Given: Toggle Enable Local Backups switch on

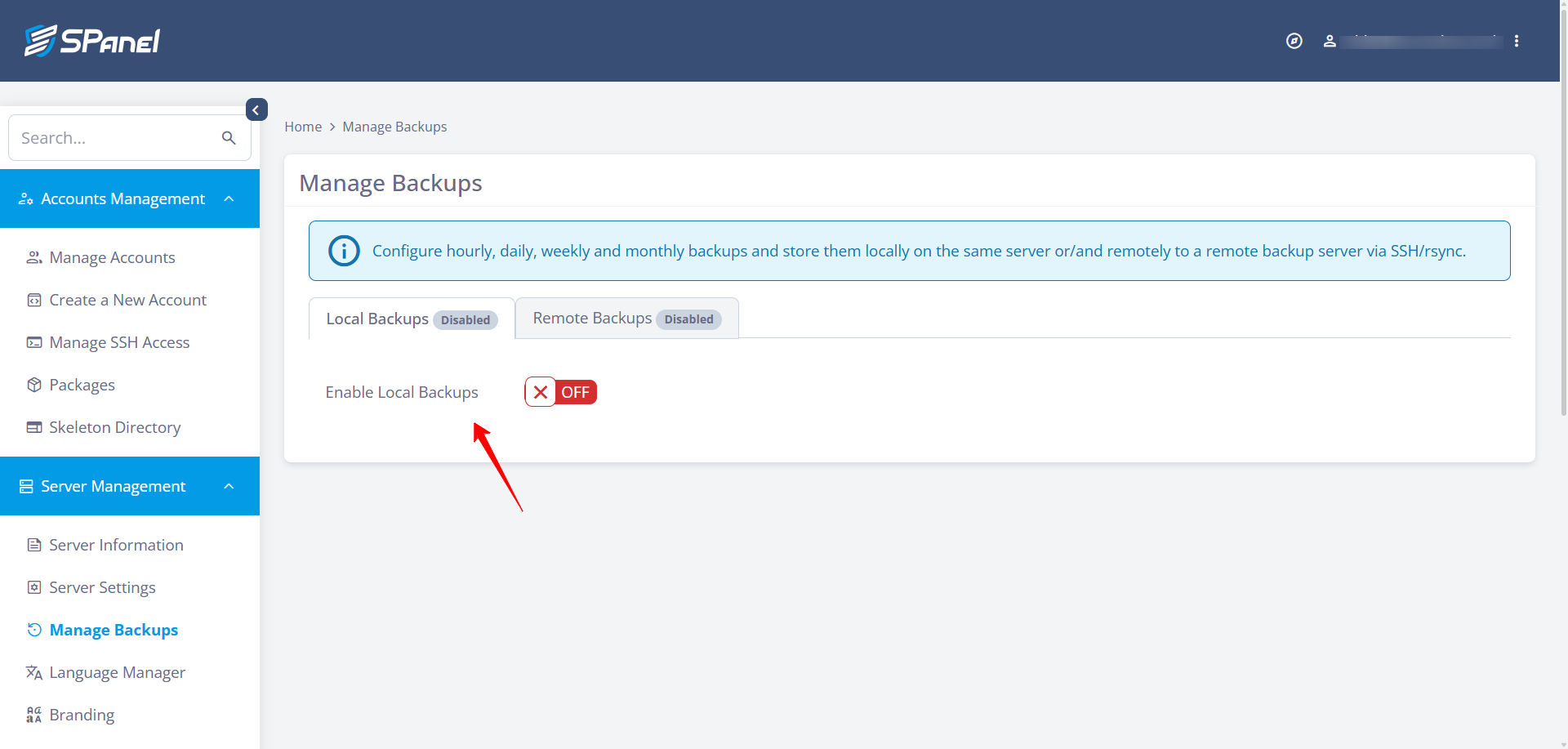Looking at the screenshot, I should click(x=561, y=392).
